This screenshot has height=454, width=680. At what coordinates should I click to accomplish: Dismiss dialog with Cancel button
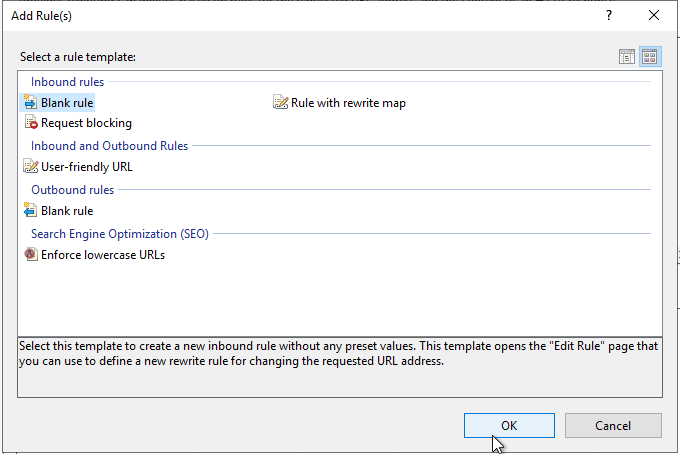[613, 425]
